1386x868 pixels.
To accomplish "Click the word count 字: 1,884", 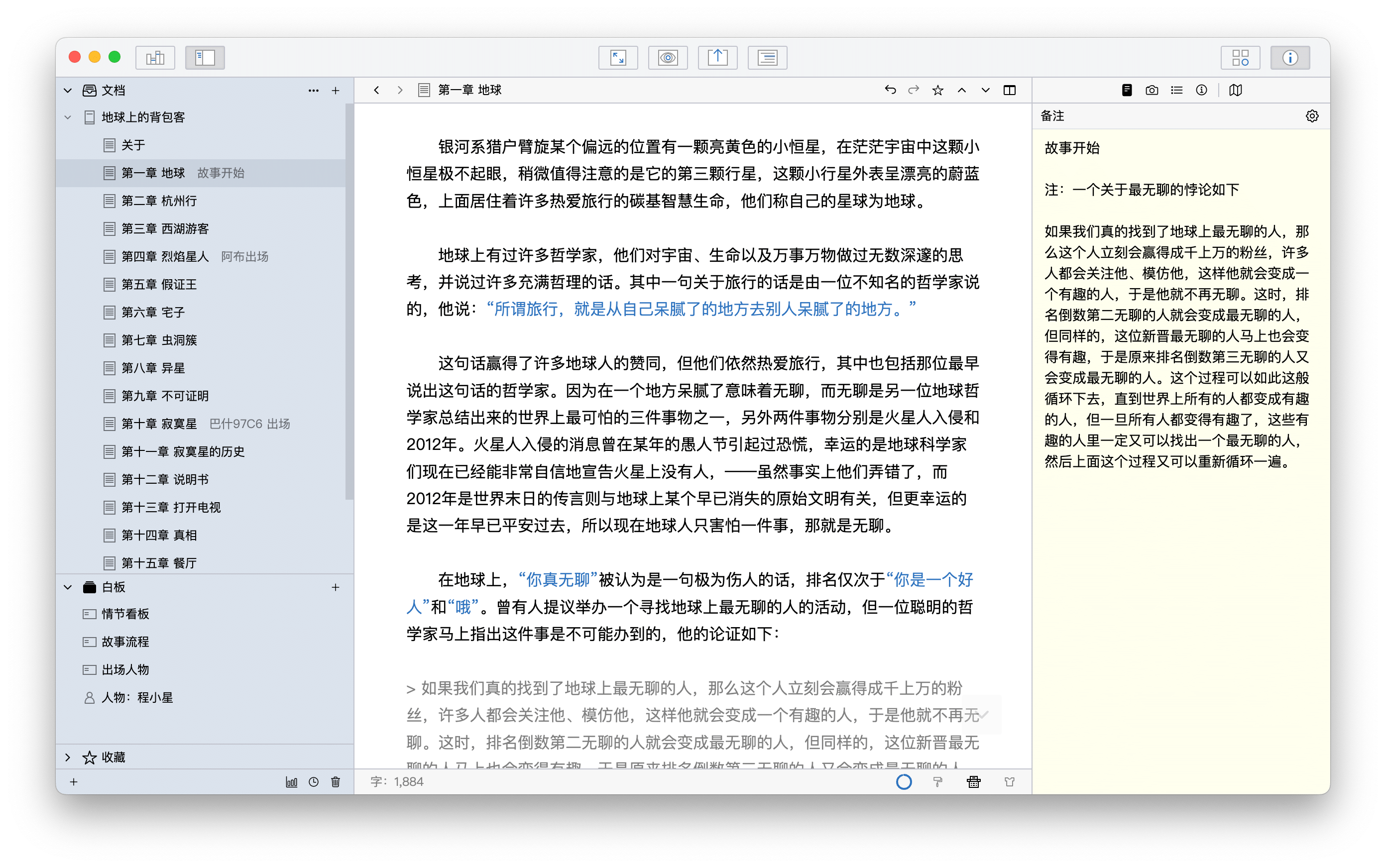I will [397, 781].
